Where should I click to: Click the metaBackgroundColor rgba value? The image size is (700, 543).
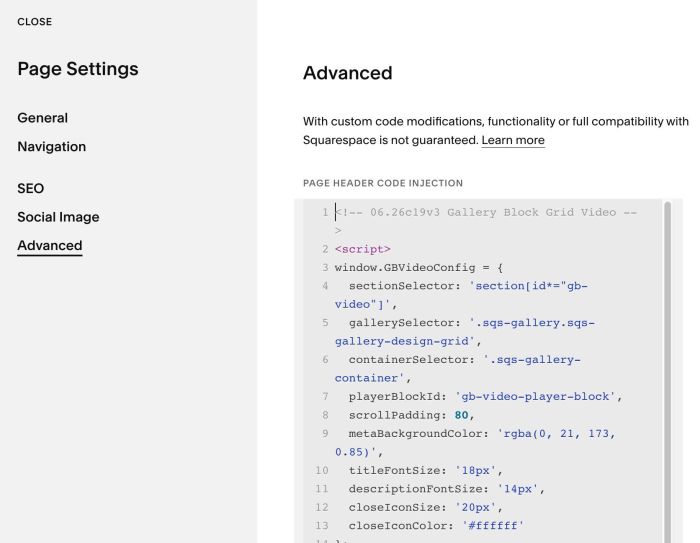tap(475, 443)
